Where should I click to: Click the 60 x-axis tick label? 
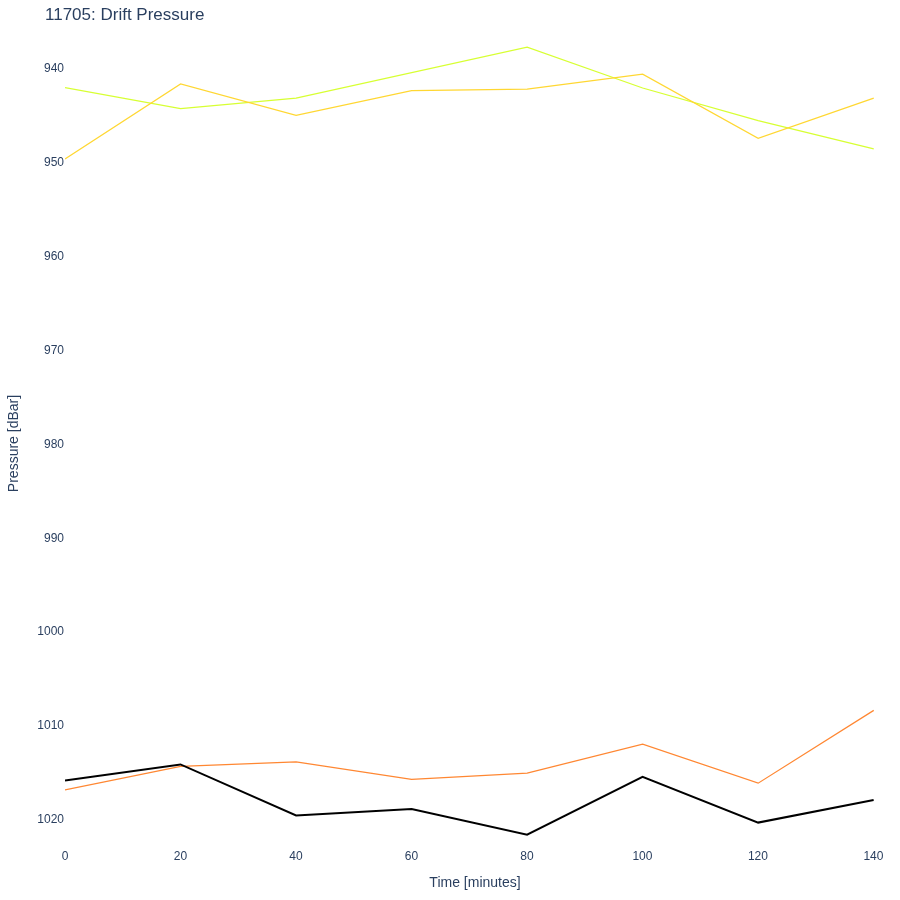point(412,856)
